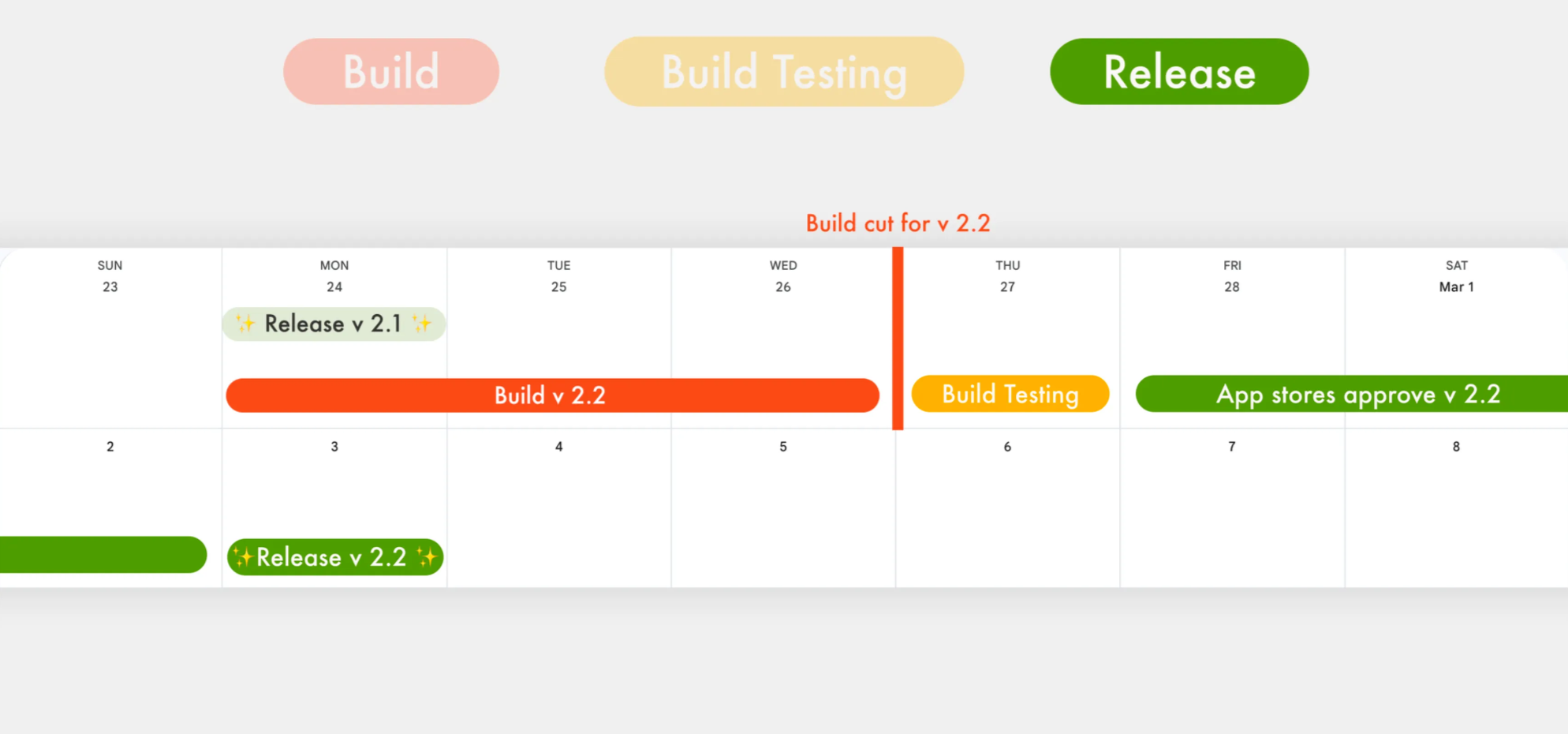The height and width of the screenshot is (734, 1568).
Task: Select Thursday 27 date header
Action: [1007, 276]
